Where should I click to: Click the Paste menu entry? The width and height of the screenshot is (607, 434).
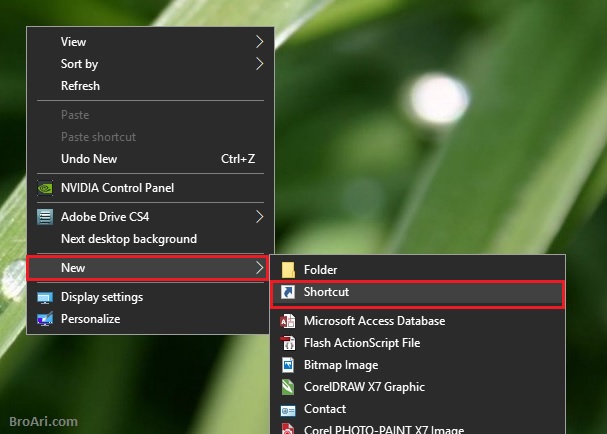click(x=151, y=115)
